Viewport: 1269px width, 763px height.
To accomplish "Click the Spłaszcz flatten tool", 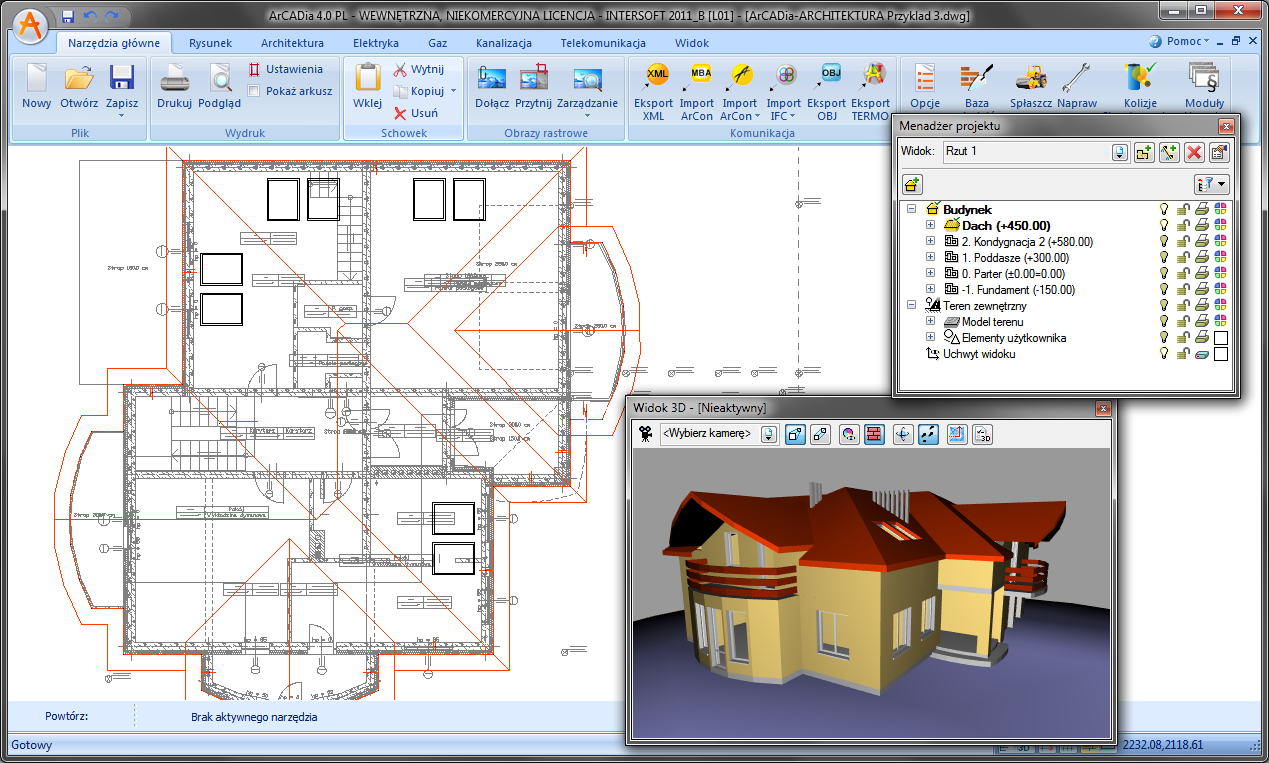I will point(1030,87).
